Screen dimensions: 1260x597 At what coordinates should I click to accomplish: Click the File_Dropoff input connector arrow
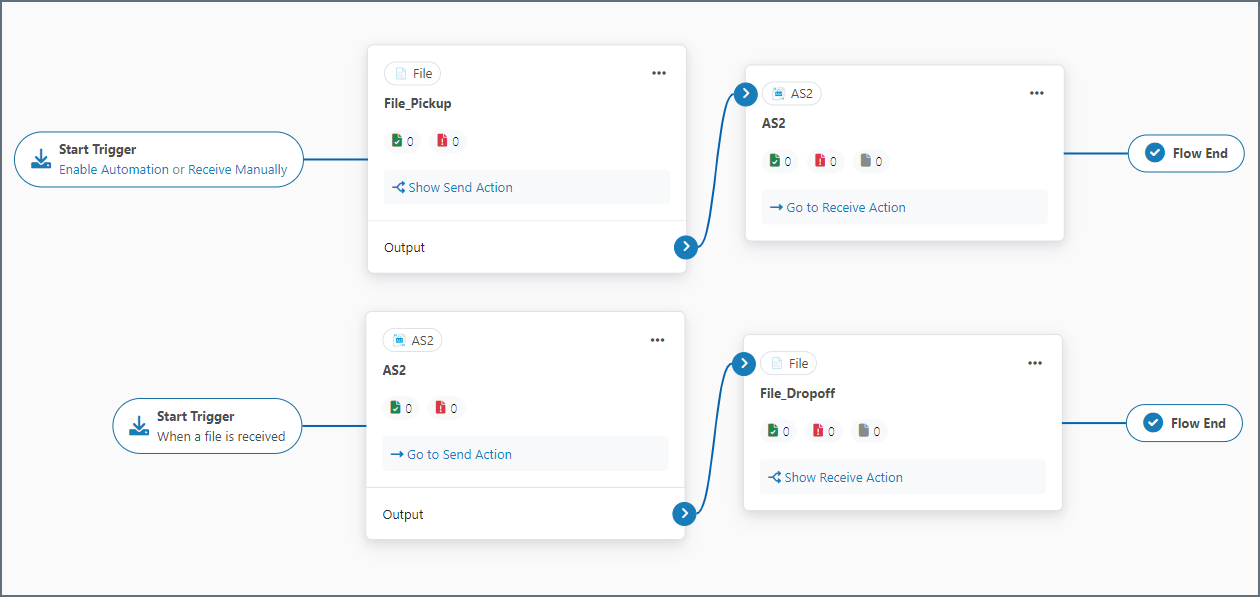point(743,363)
